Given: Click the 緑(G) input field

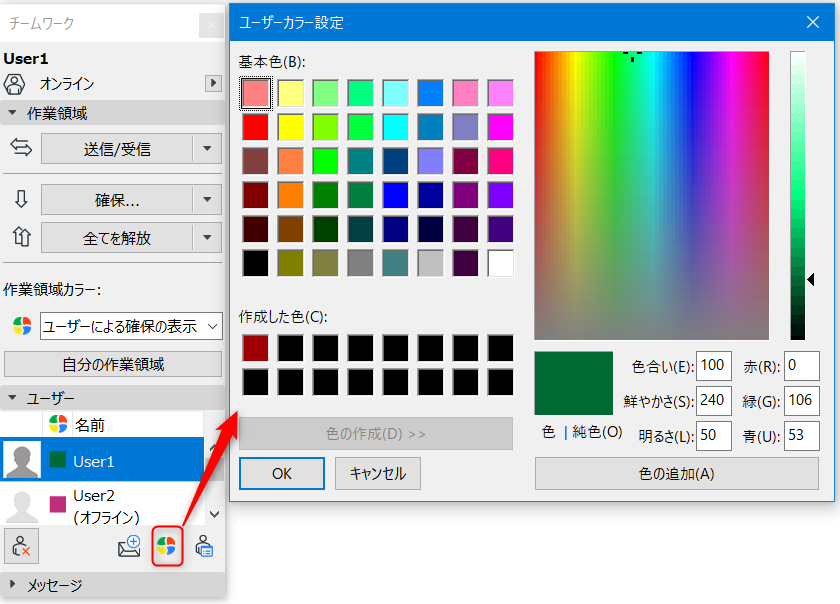Looking at the screenshot, I should [801, 401].
